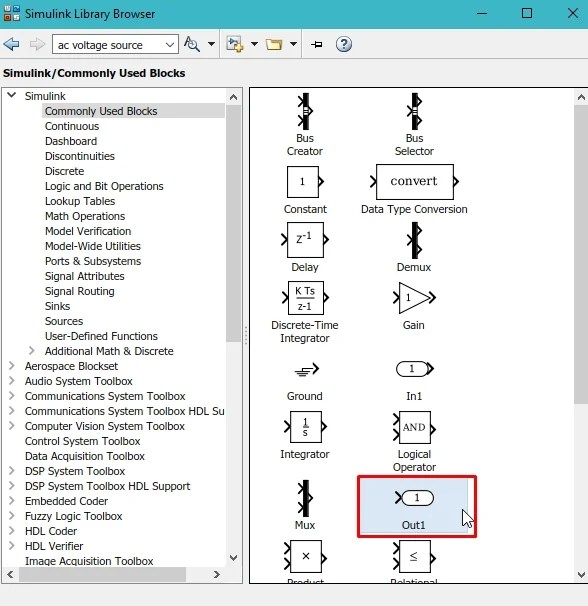Open the folder dropdown arrow
Viewport: 588px width, 606px height.
click(x=293, y=44)
